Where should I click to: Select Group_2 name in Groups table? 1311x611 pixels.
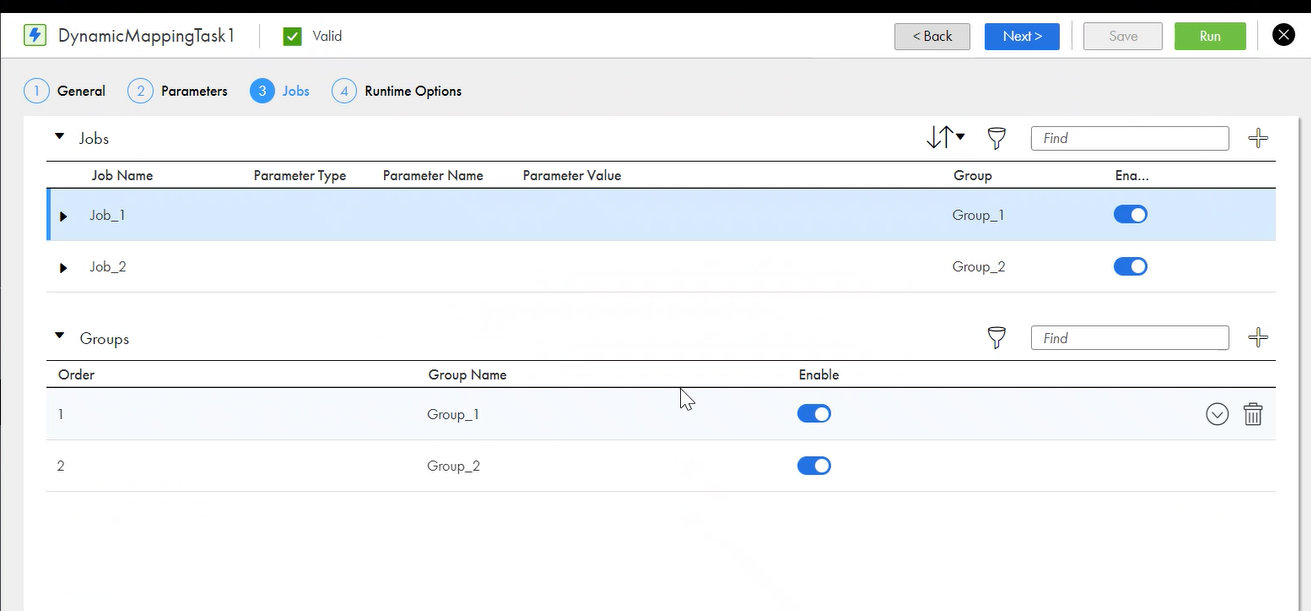tap(454, 466)
